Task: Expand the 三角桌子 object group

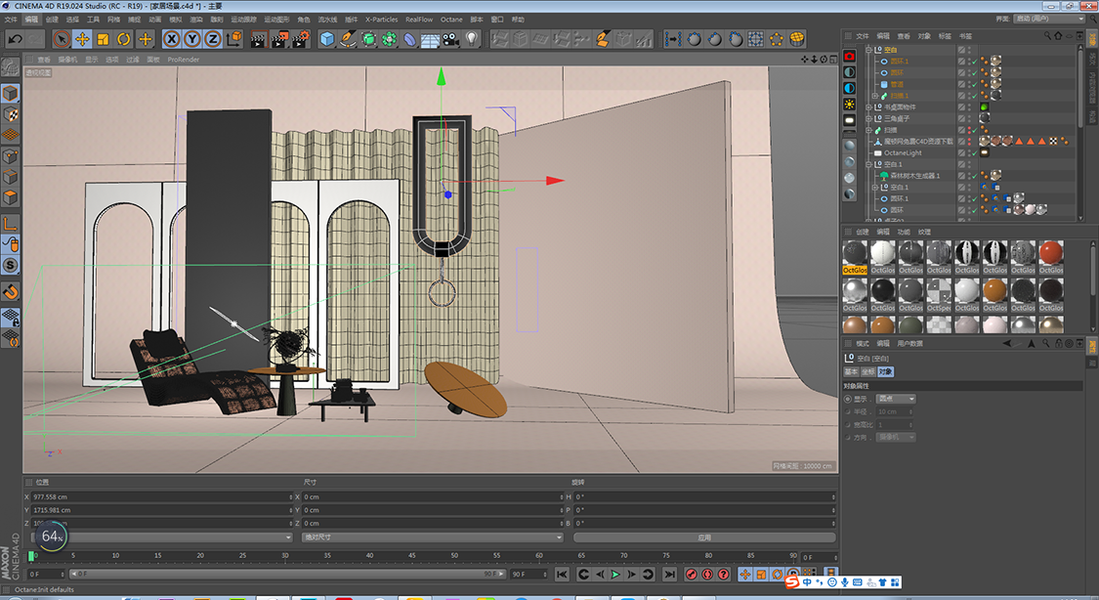Action: [x=869, y=118]
